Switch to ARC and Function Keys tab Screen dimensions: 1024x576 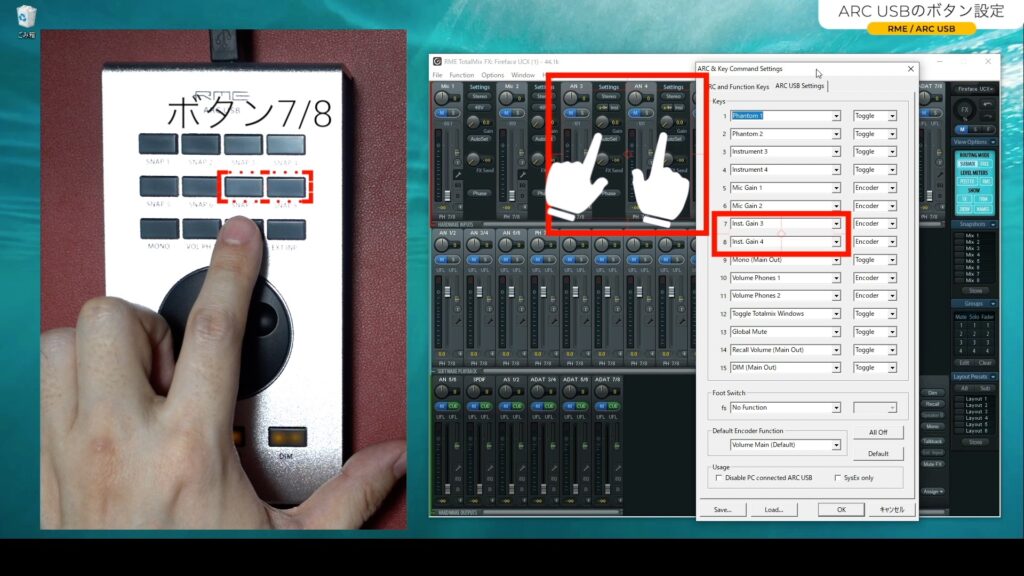739,86
